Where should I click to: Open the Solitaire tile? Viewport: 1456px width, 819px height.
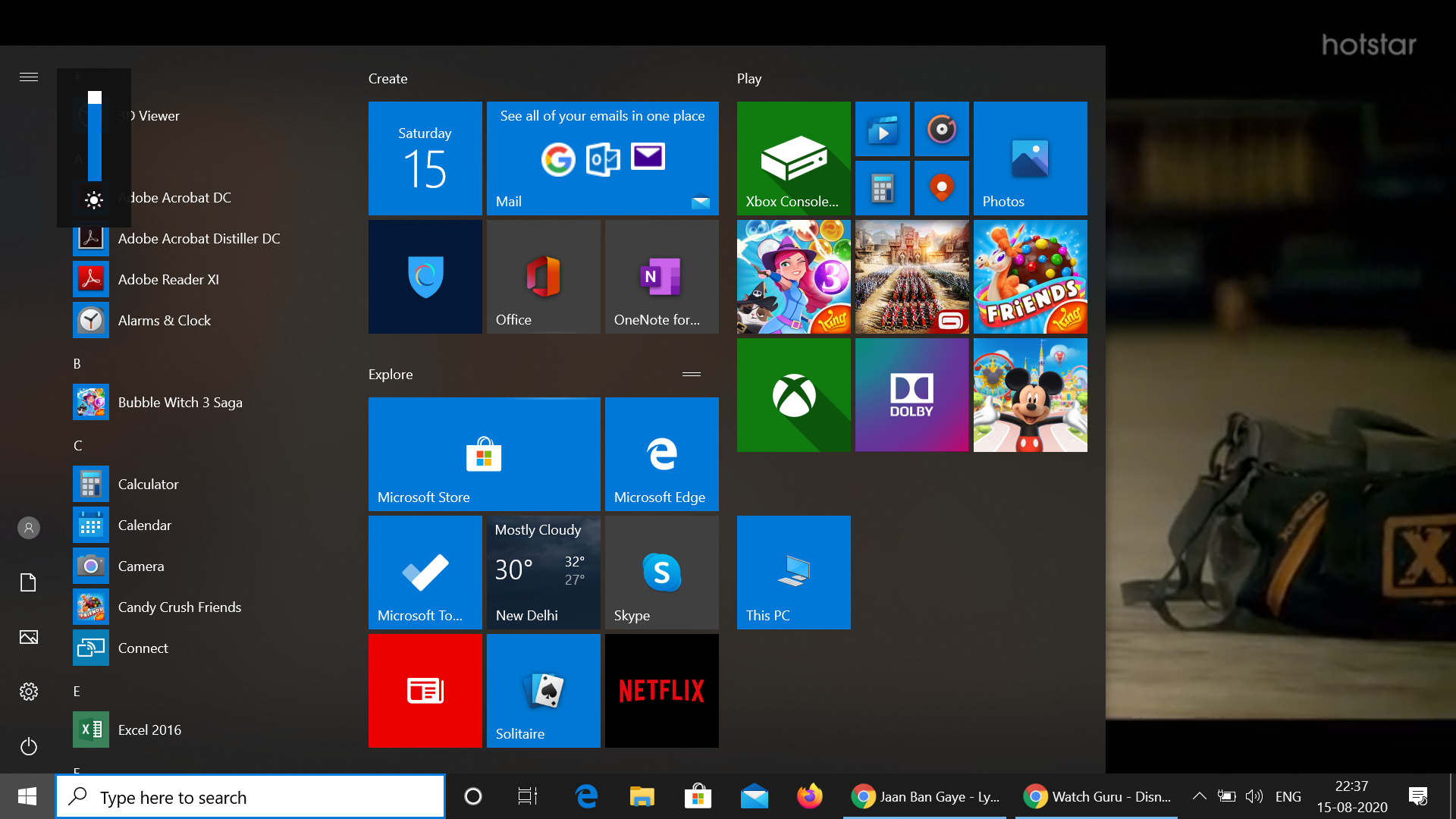point(544,691)
